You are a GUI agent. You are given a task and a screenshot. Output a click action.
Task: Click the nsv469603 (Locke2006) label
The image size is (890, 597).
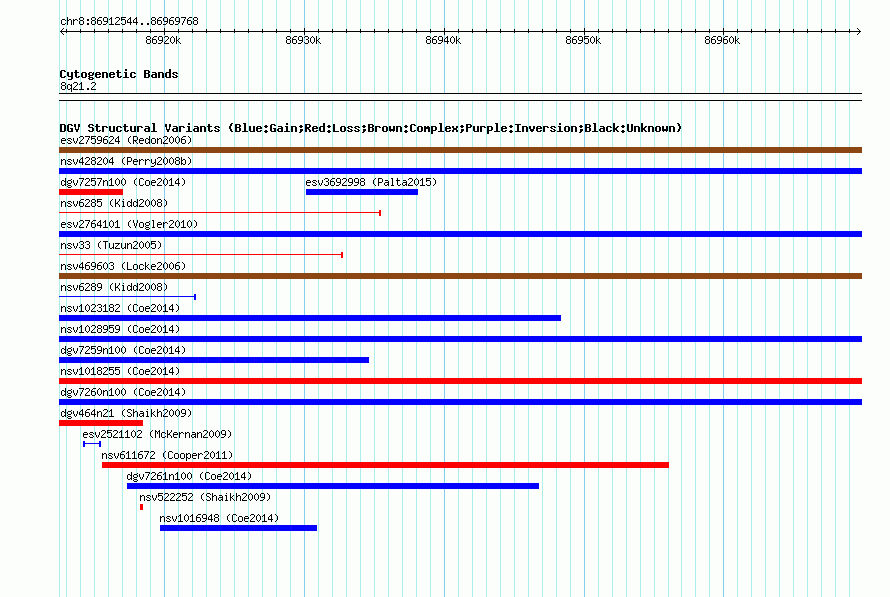tap(123, 266)
